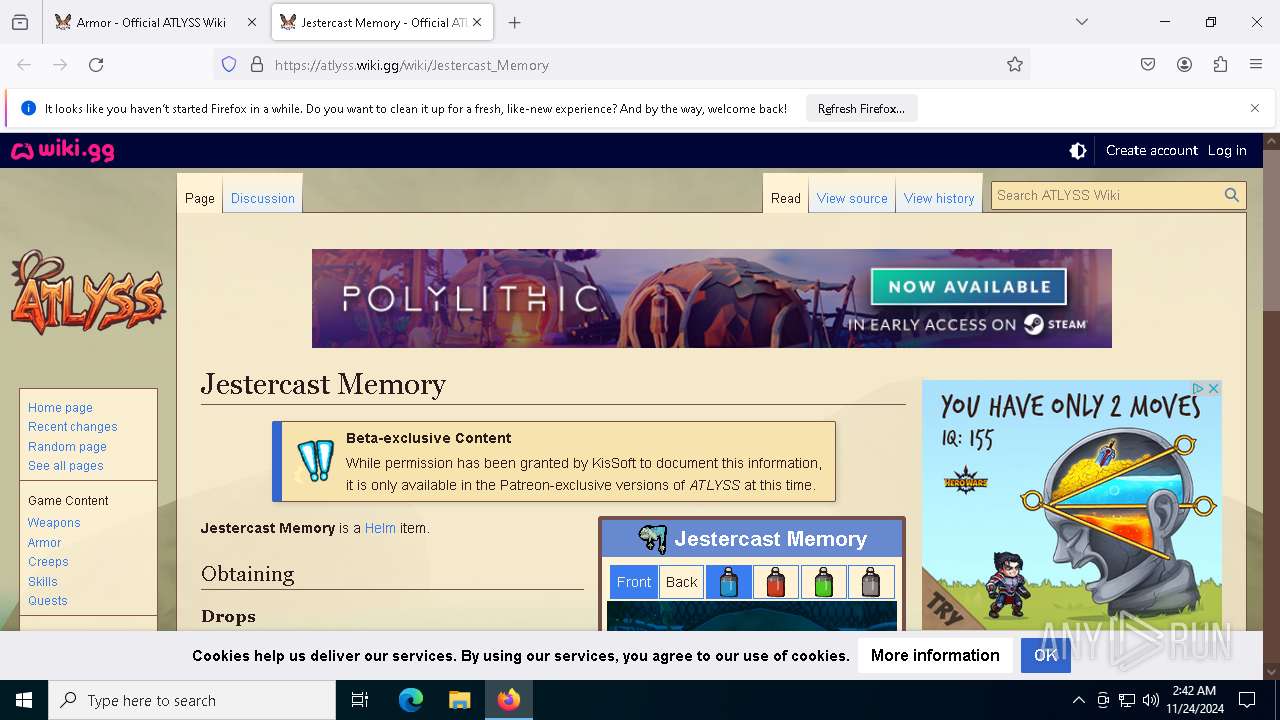Viewport: 1280px width, 720px height.
Task: Open the View source tab
Action: pos(852,198)
